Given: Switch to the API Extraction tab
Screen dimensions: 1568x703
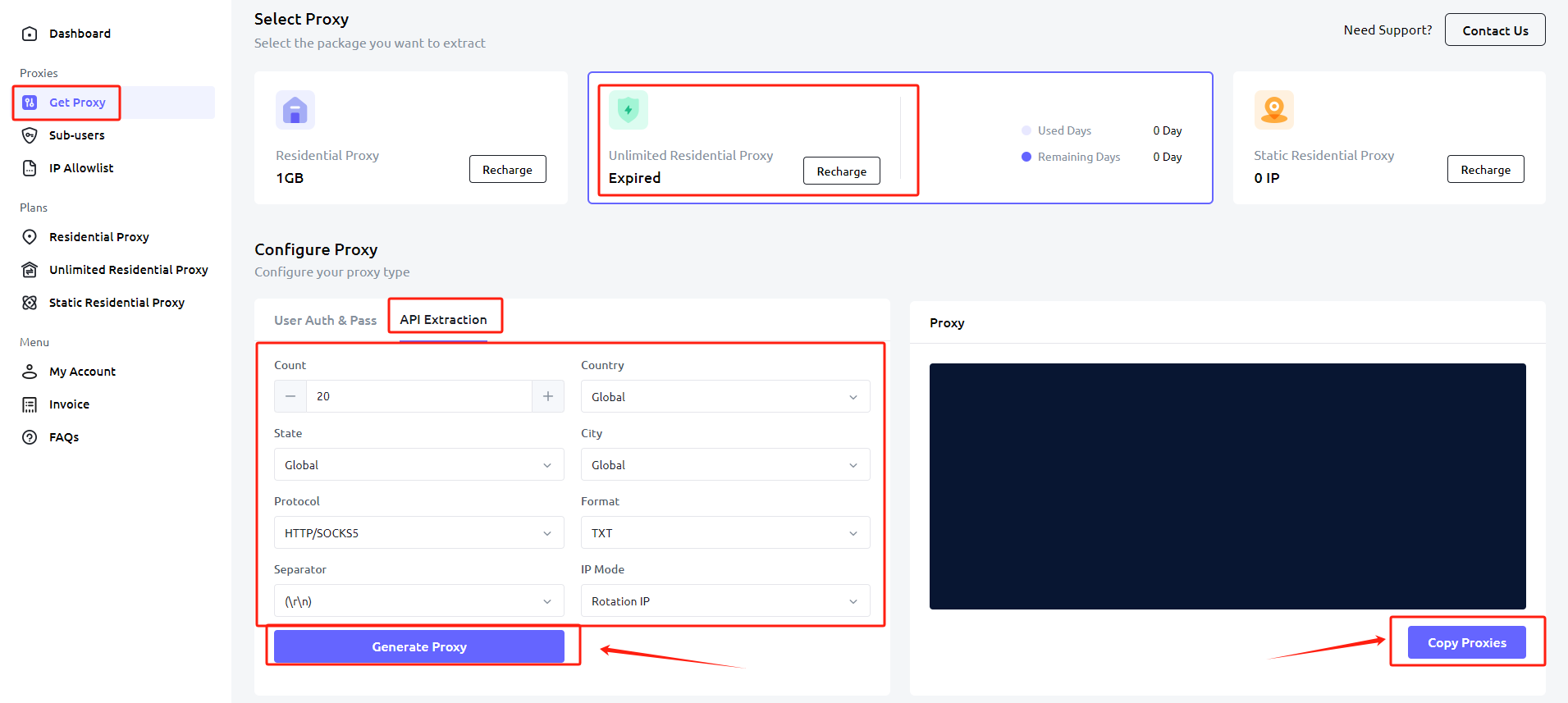Looking at the screenshot, I should pos(443,320).
